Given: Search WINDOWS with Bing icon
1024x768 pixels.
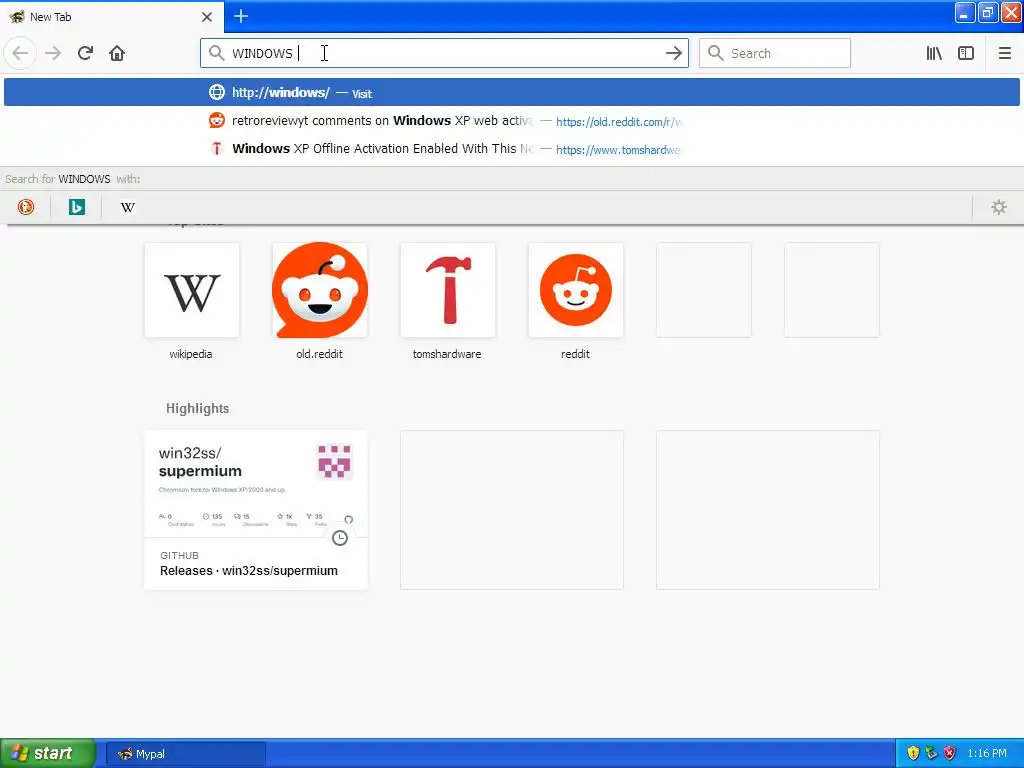Looking at the screenshot, I should tap(76, 207).
